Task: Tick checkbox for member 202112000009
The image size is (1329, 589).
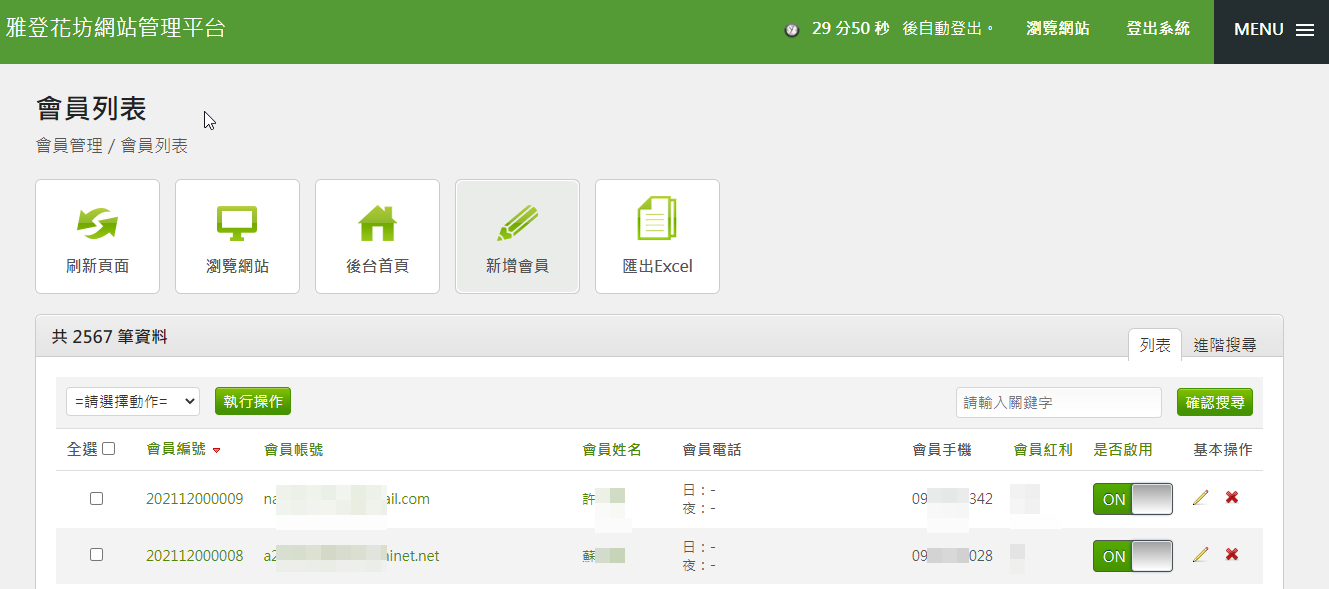Action: (96, 498)
